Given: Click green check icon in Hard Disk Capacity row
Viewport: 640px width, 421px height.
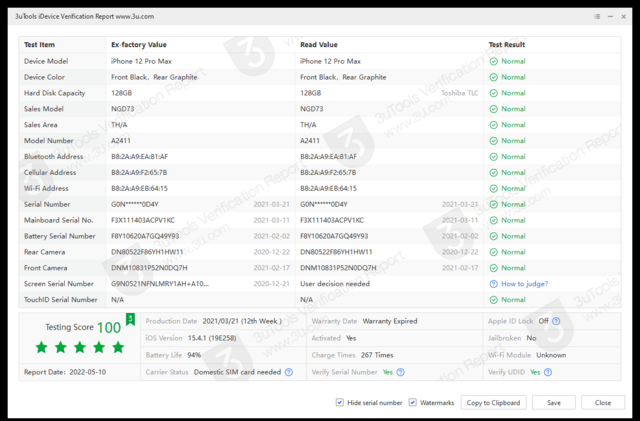Looking at the screenshot, I should [x=493, y=93].
